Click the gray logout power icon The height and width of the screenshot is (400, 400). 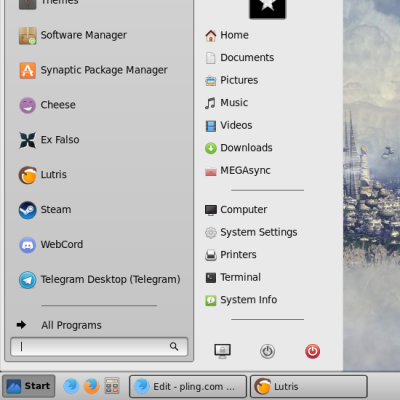[x=267, y=351]
